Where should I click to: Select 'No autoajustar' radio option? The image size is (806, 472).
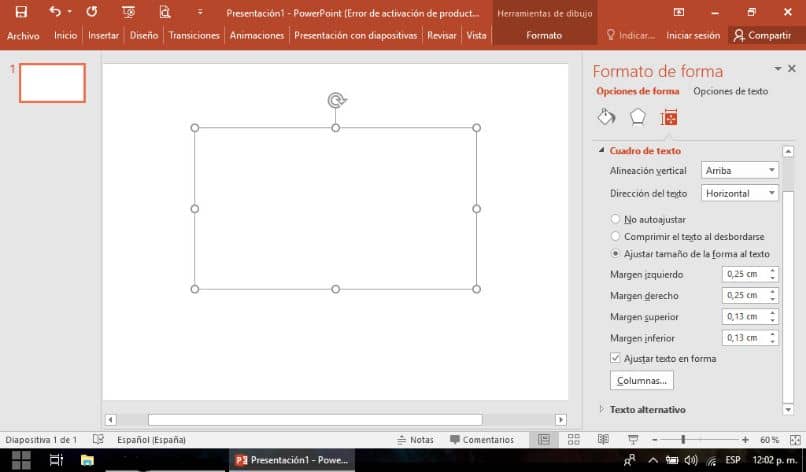(615, 219)
